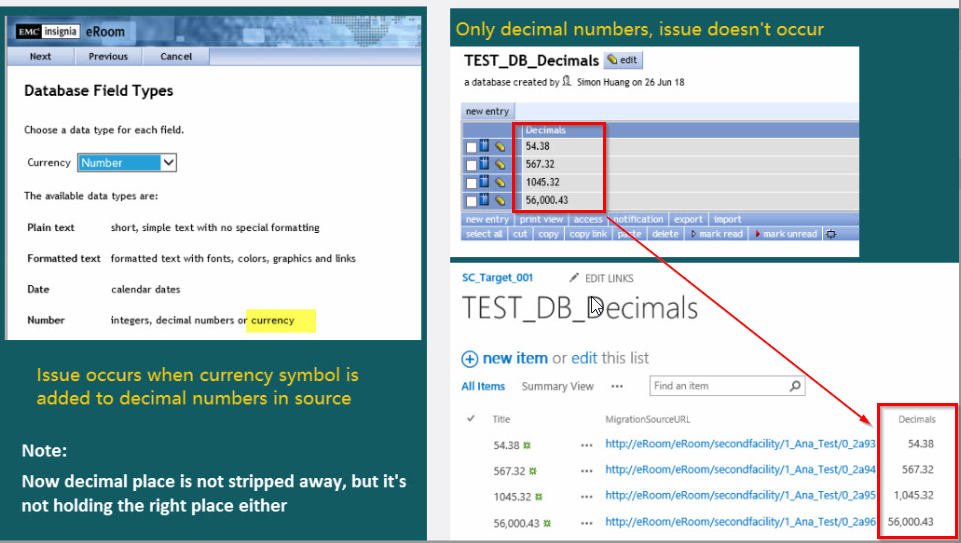Click the edit button beside TEST_DB_Decimals

(x=623, y=60)
